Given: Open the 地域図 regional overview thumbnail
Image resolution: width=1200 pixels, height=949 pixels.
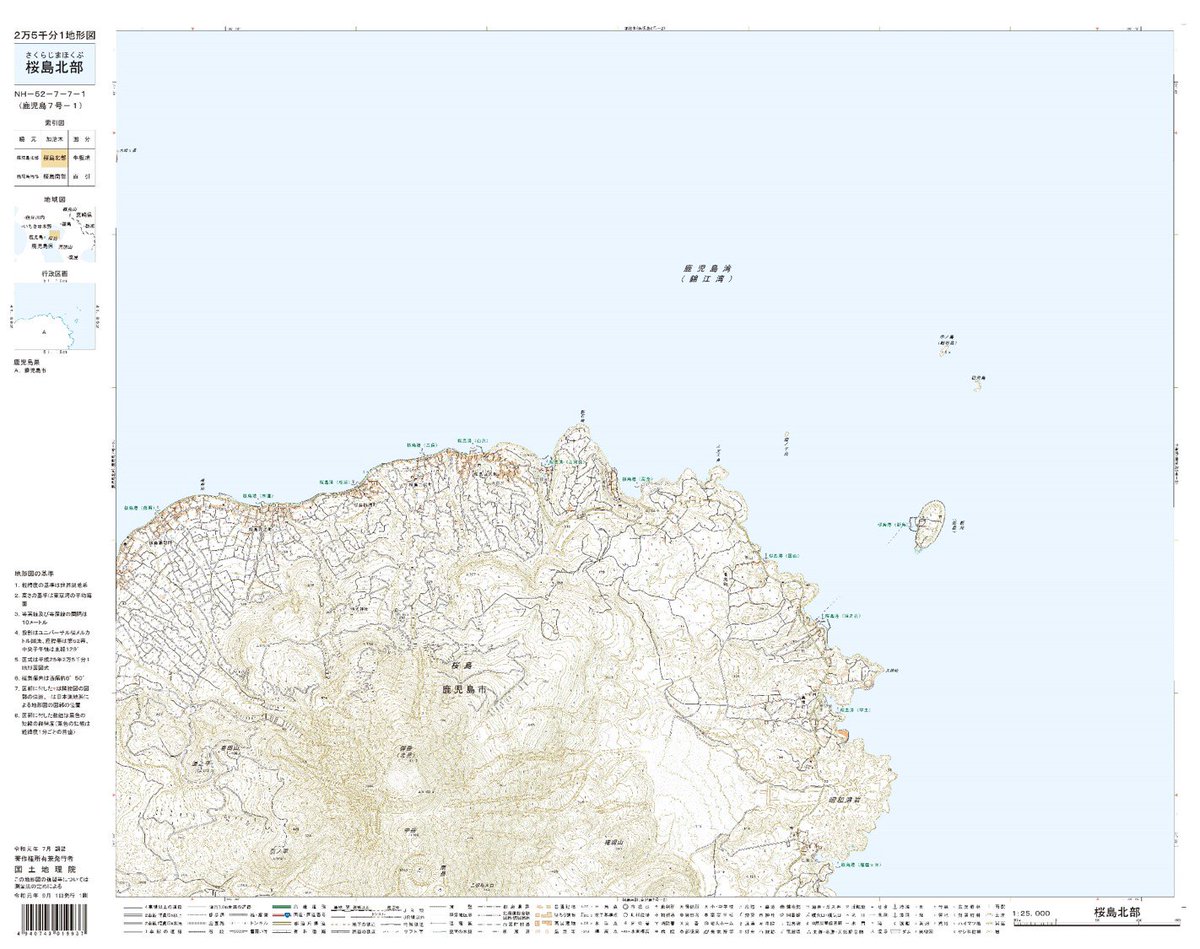Looking at the screenshot, I should (55, 233).
